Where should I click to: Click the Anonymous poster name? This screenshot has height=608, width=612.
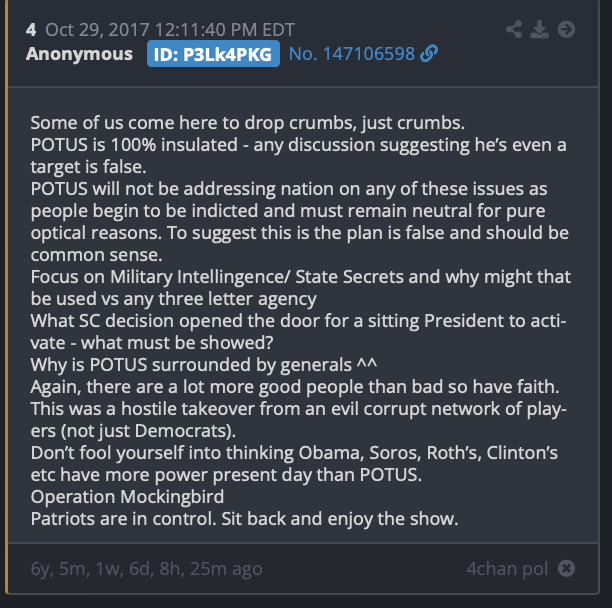[x=79, y=54]
